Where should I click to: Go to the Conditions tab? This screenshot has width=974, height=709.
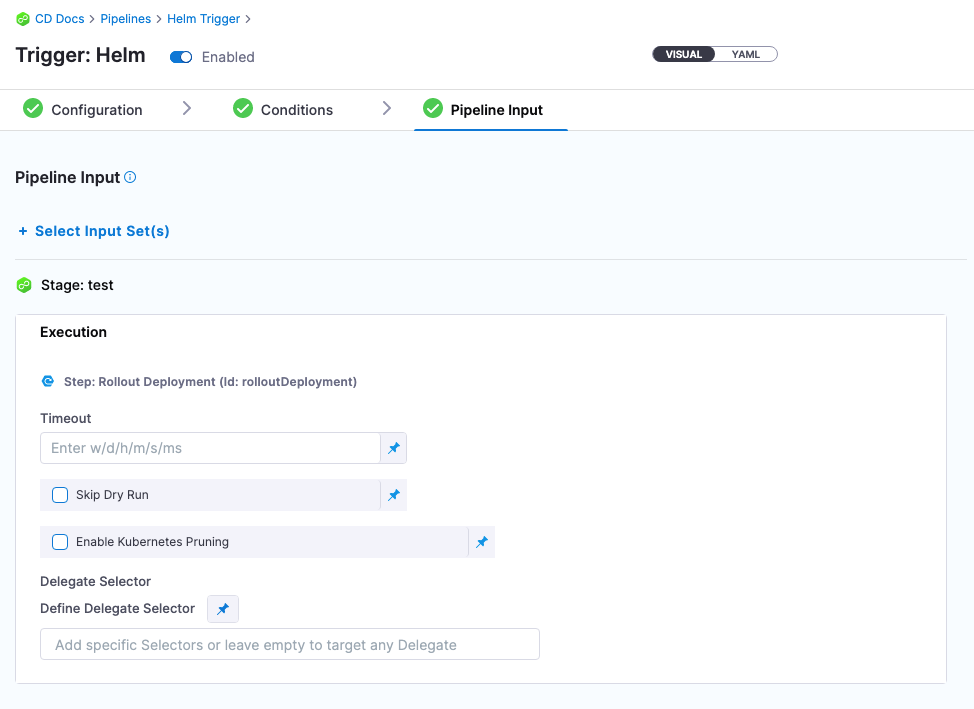[296, 110]
